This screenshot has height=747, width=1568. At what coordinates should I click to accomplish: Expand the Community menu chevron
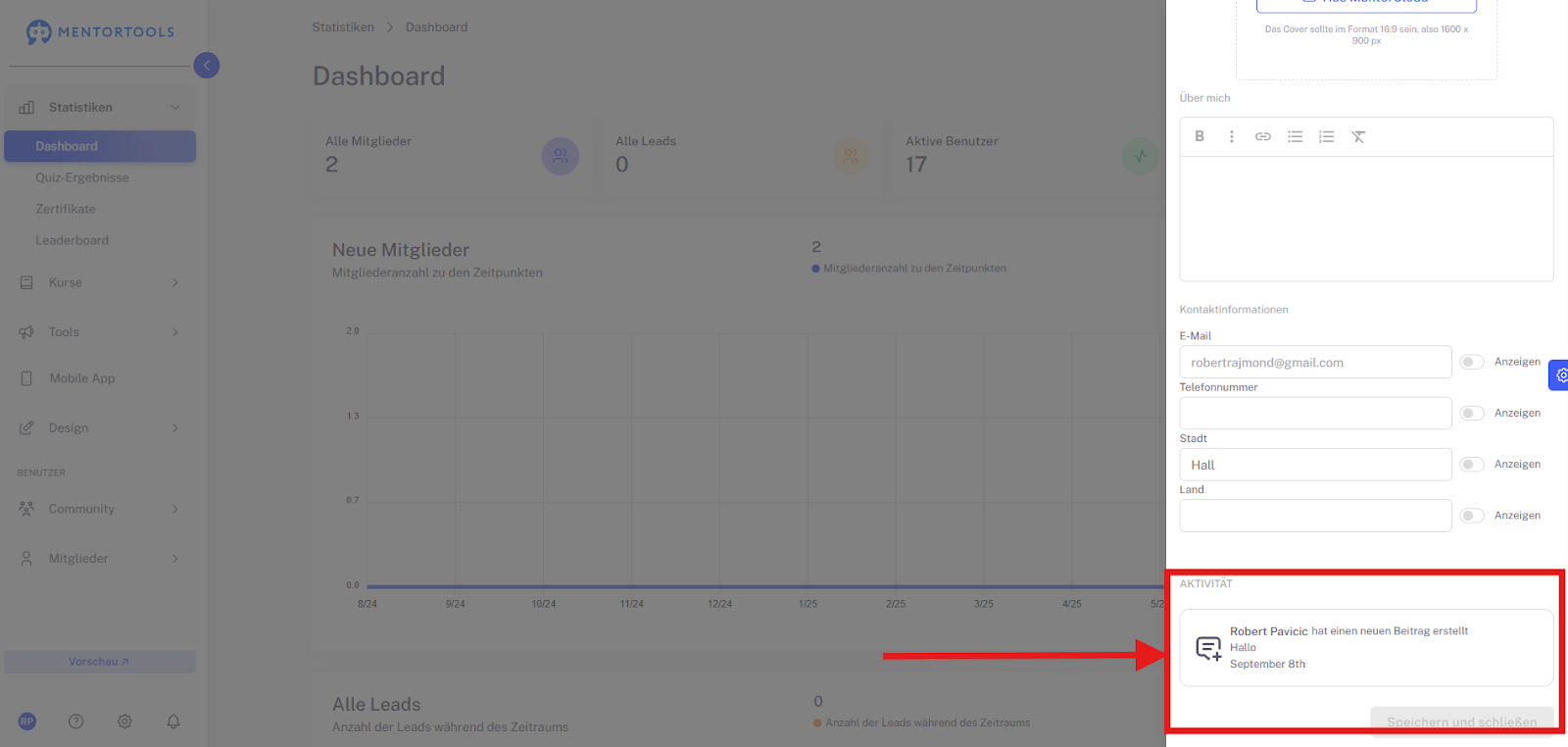coord(175,509)
